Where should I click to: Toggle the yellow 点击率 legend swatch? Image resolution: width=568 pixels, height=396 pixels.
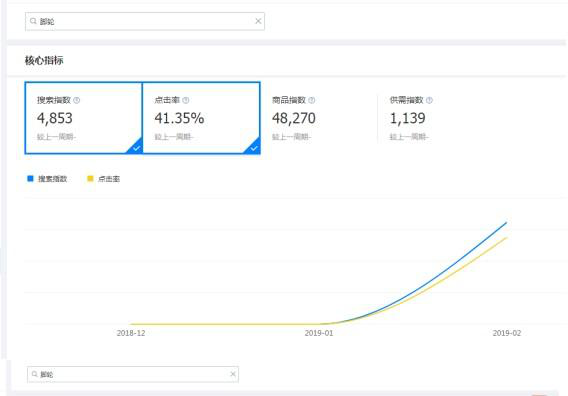(90, 178)
